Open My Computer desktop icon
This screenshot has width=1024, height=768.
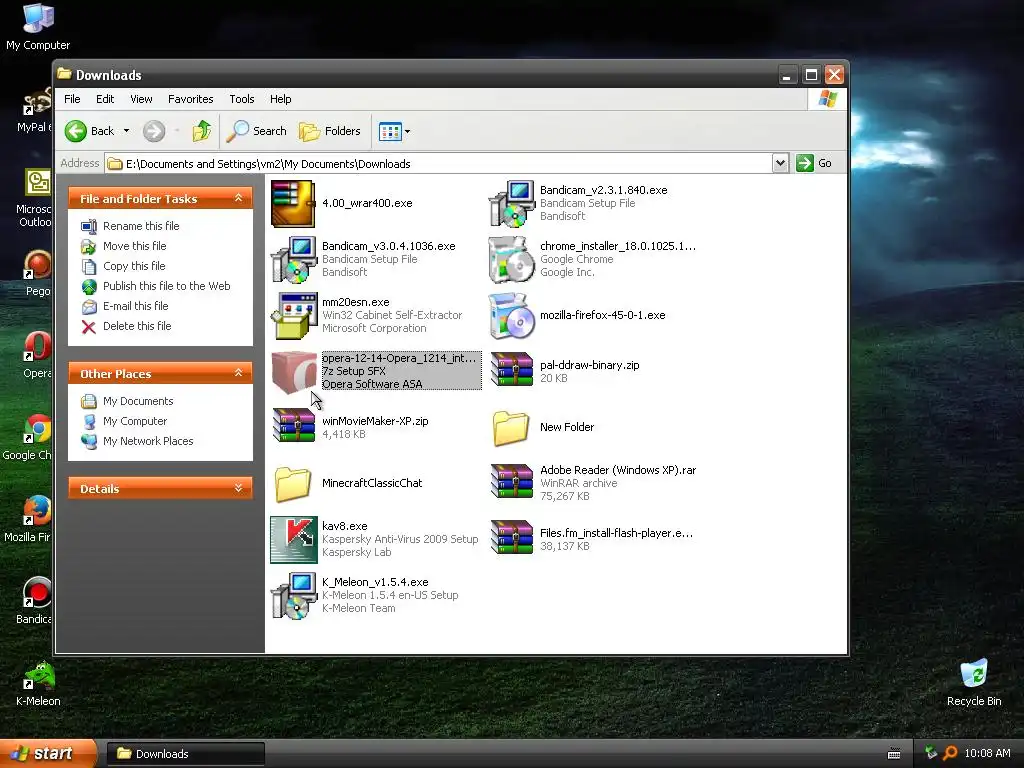click(38, 27)
